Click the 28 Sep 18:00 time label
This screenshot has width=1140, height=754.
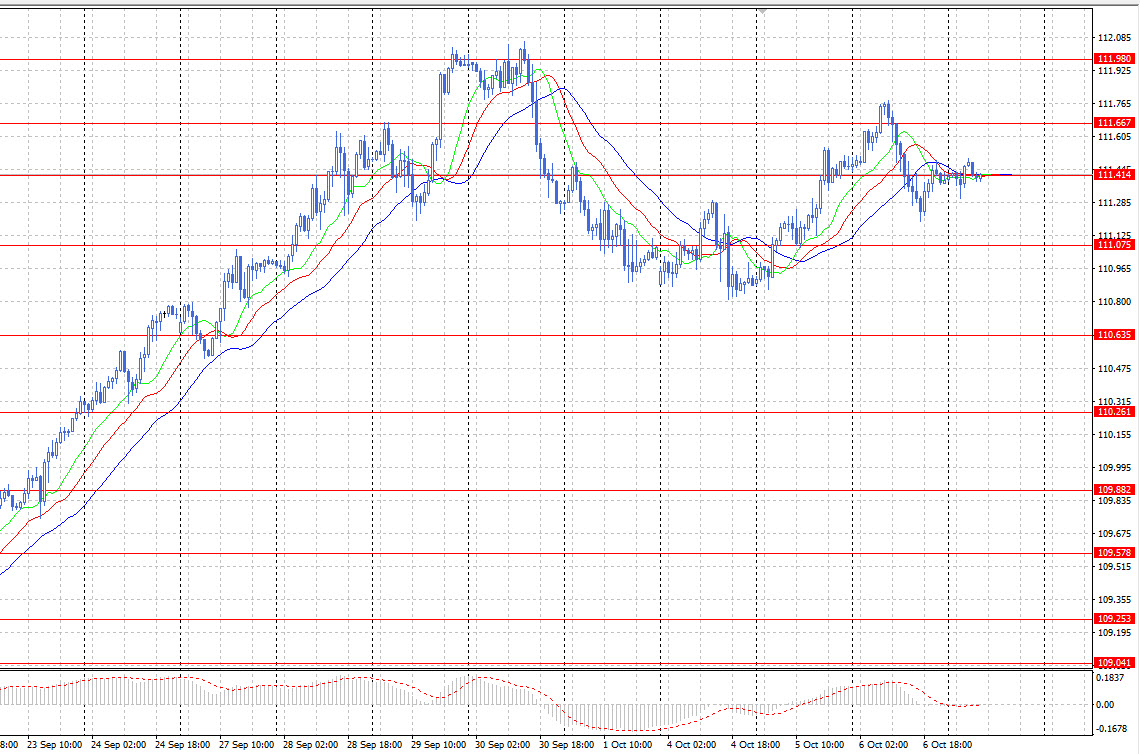coord(374,745)
